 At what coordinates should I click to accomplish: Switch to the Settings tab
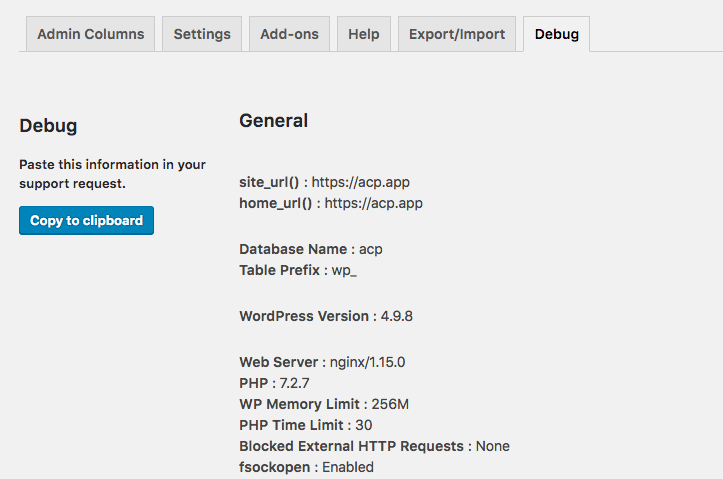tap(202, 34)
